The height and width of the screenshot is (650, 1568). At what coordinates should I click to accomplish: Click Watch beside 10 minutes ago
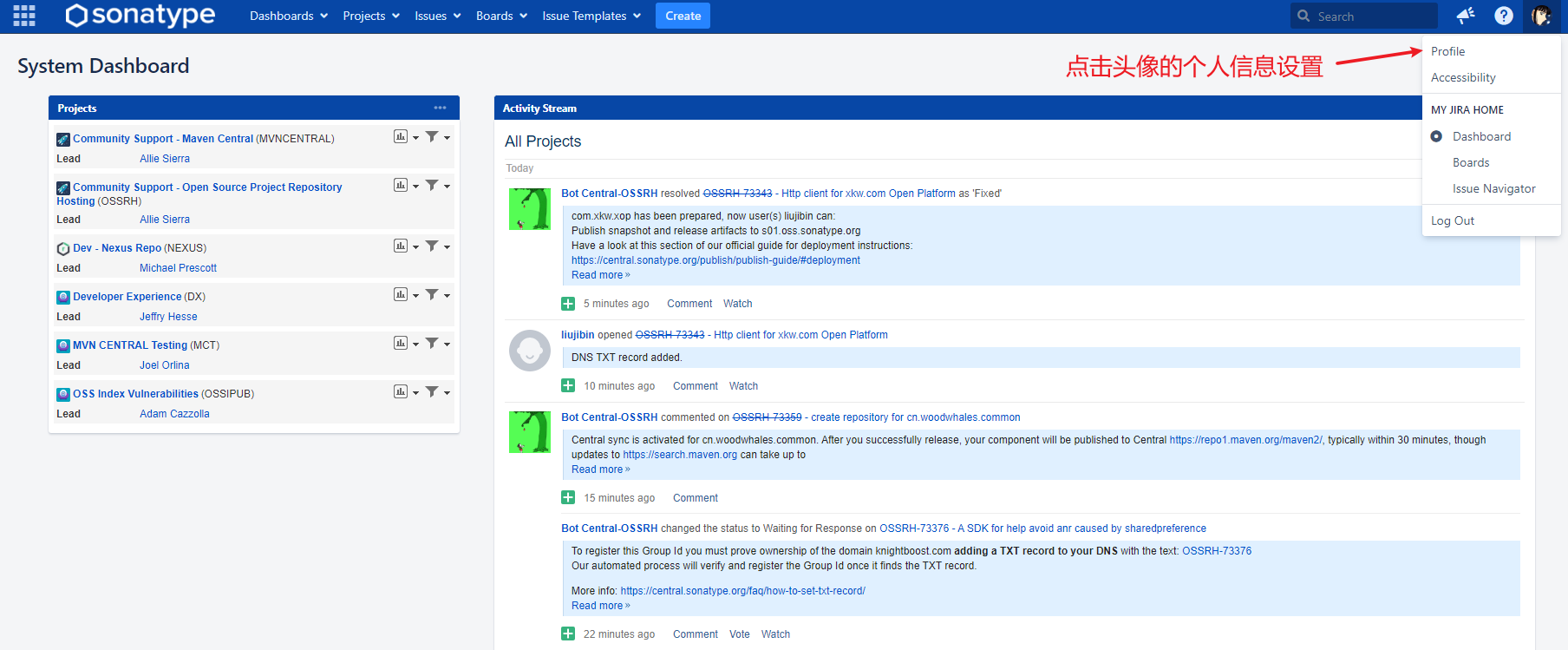tap(743, 386)
